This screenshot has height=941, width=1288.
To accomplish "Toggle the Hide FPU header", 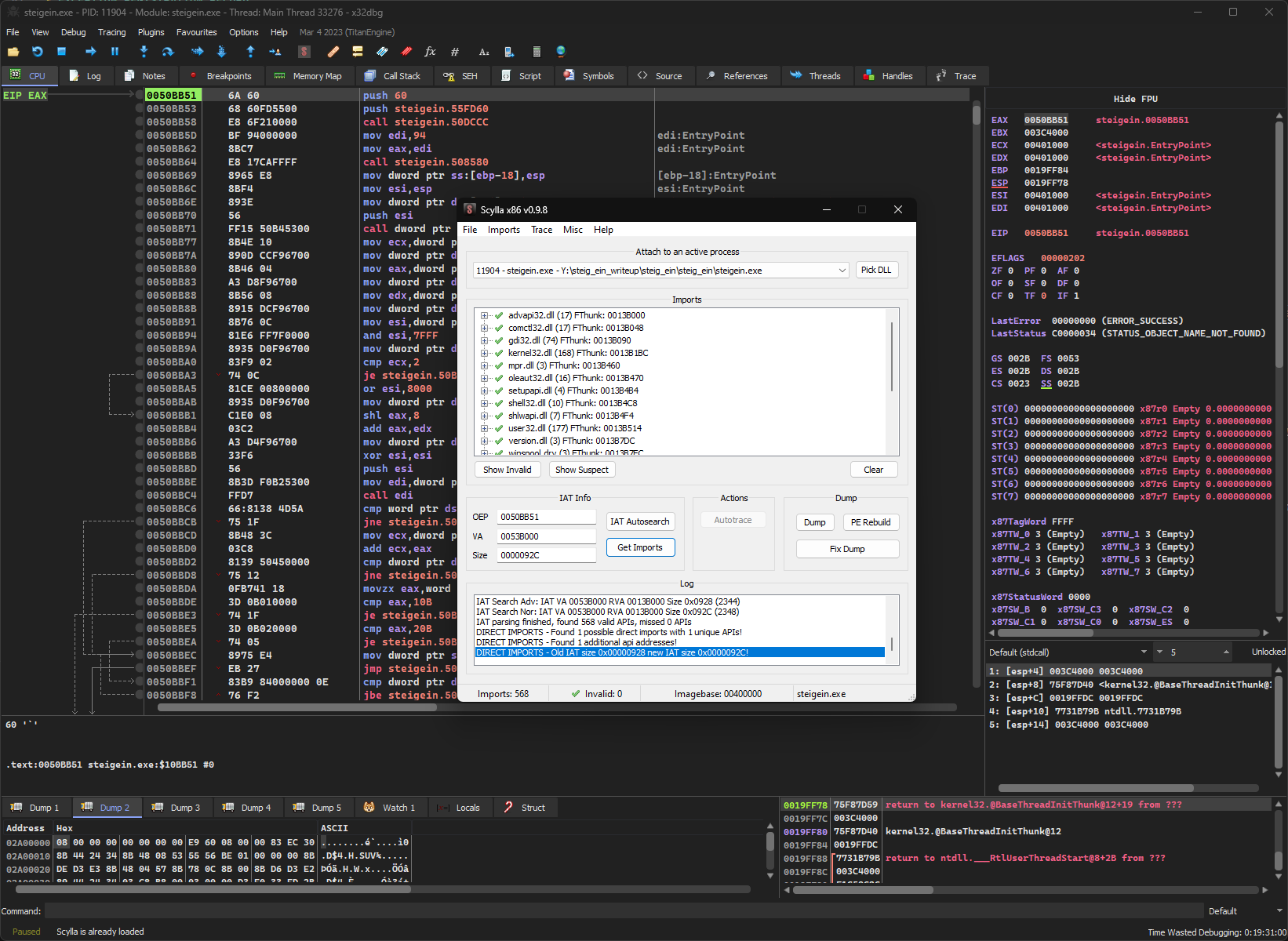I will tap(1135, 99).
